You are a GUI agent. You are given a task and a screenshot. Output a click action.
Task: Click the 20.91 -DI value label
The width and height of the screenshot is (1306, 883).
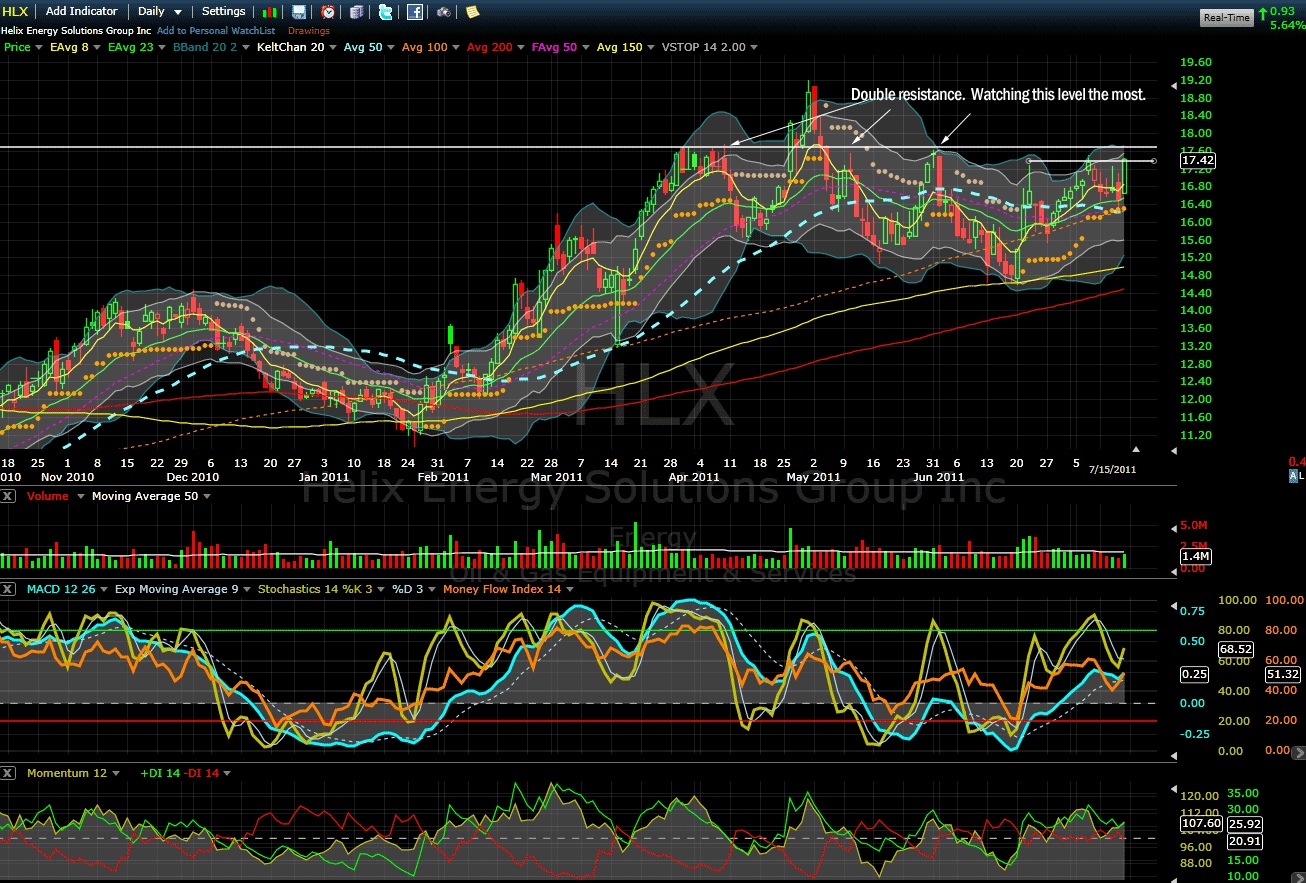pyautogui.click(x=1244, y=841)
